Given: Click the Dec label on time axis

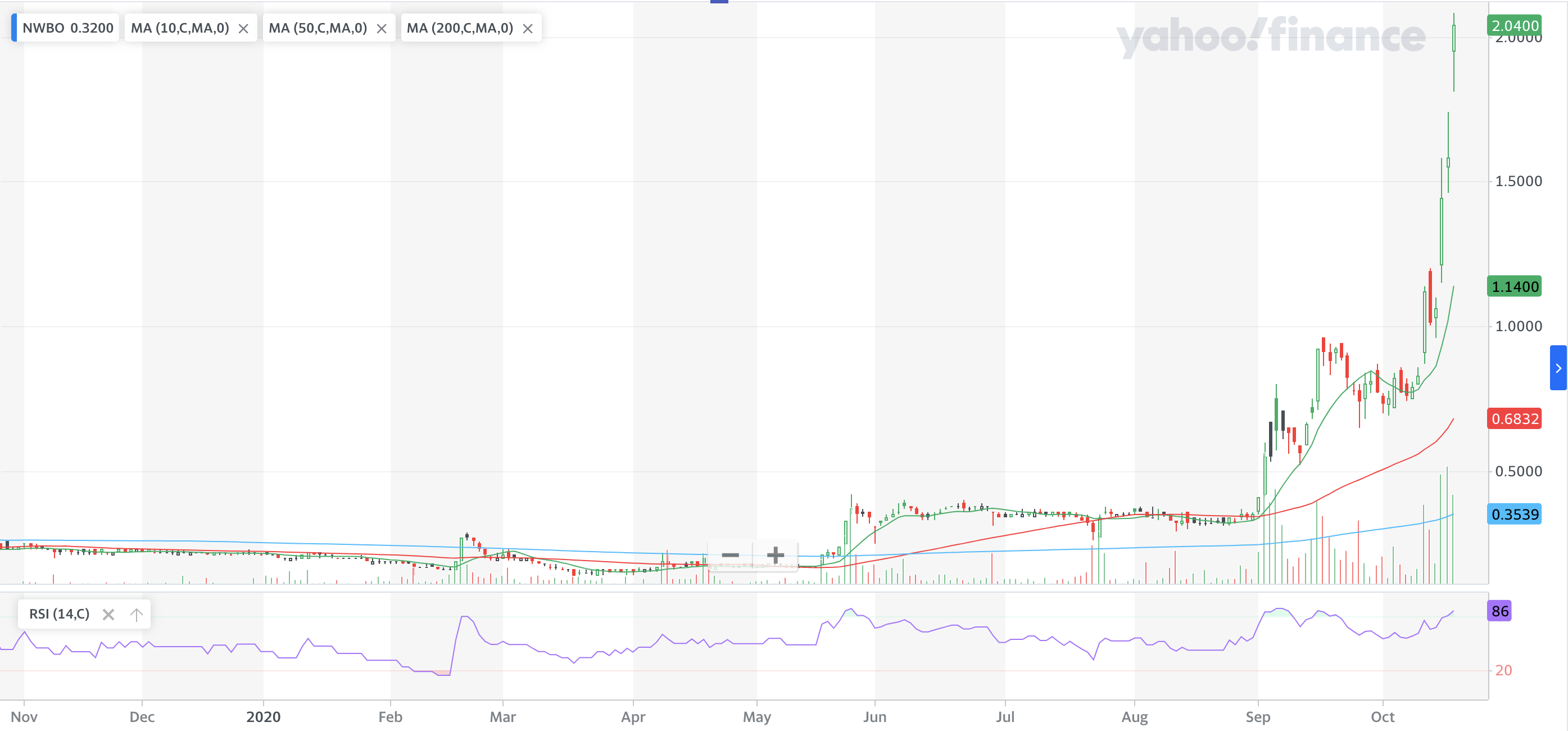Looking at the screenshot, I should [x=142, y=717].
